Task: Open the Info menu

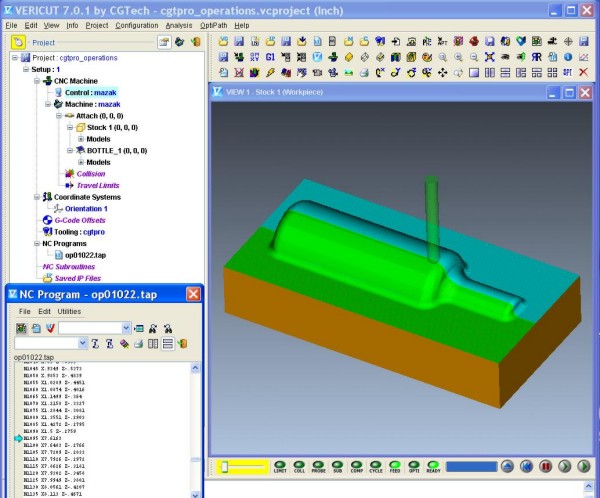Action: point(72,25)
